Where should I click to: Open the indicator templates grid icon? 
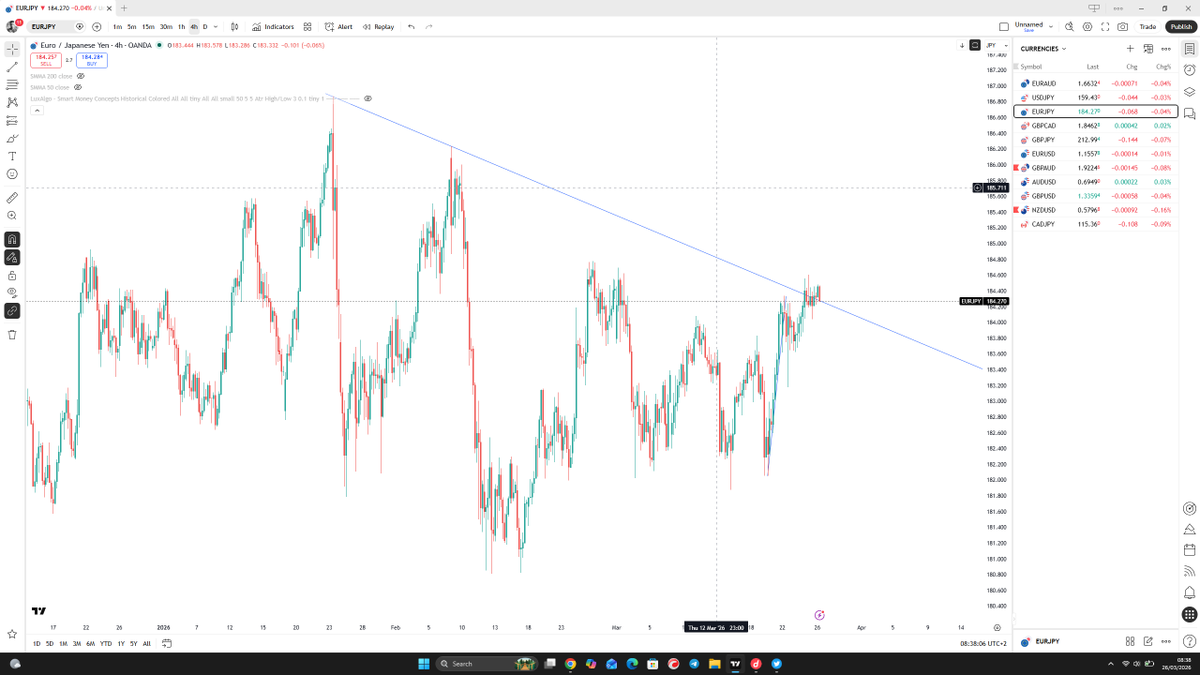308,27
